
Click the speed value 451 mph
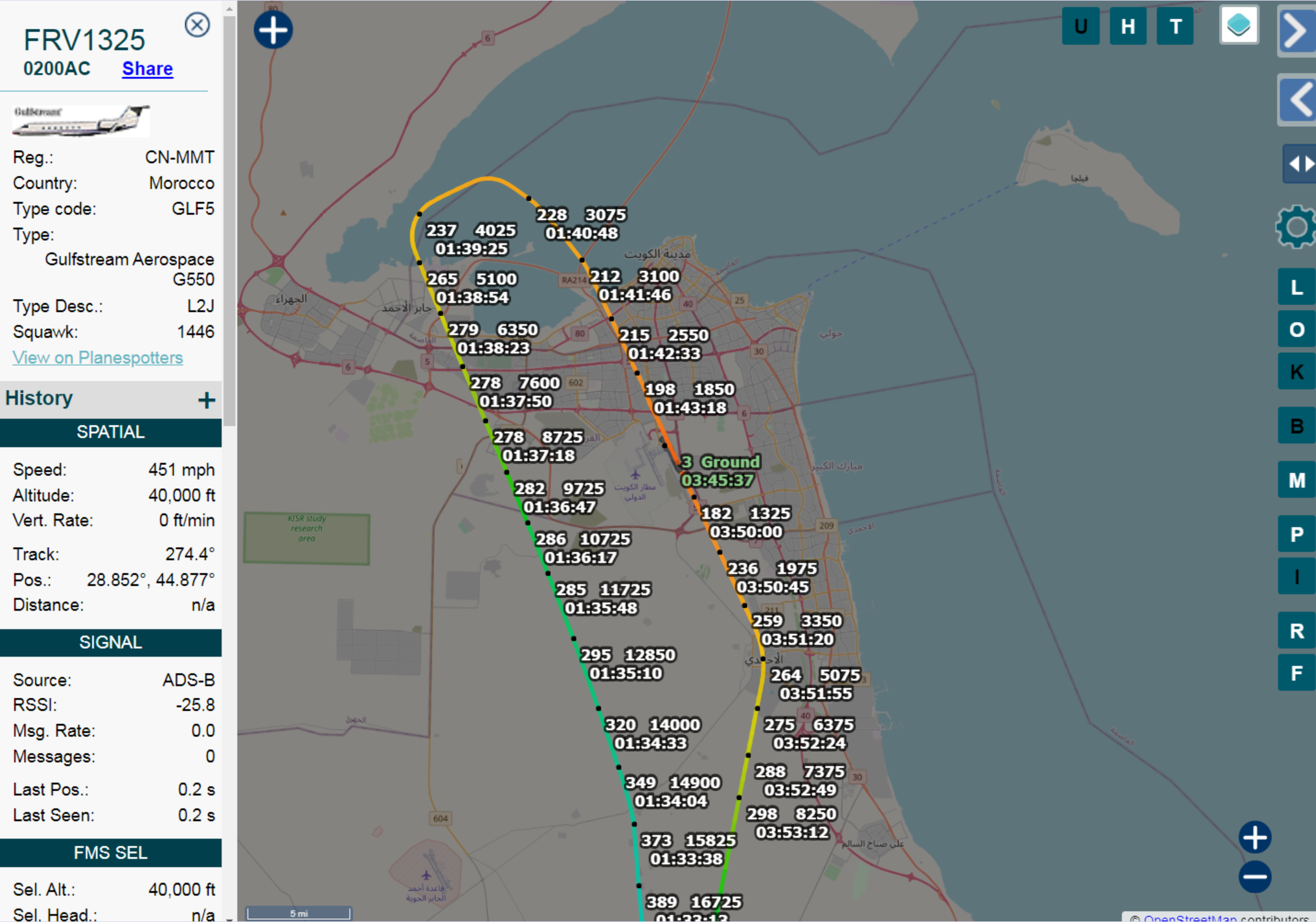click(x=181, y=470)
